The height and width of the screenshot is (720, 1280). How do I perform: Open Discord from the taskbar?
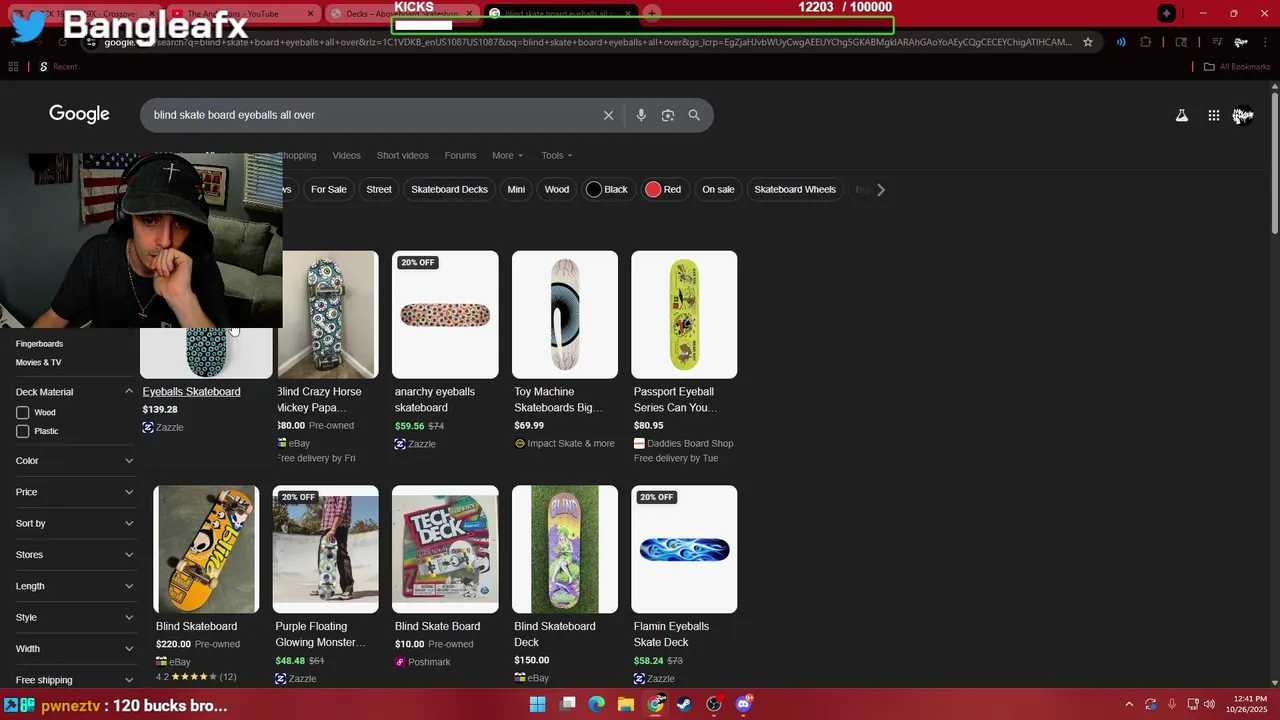744,704
